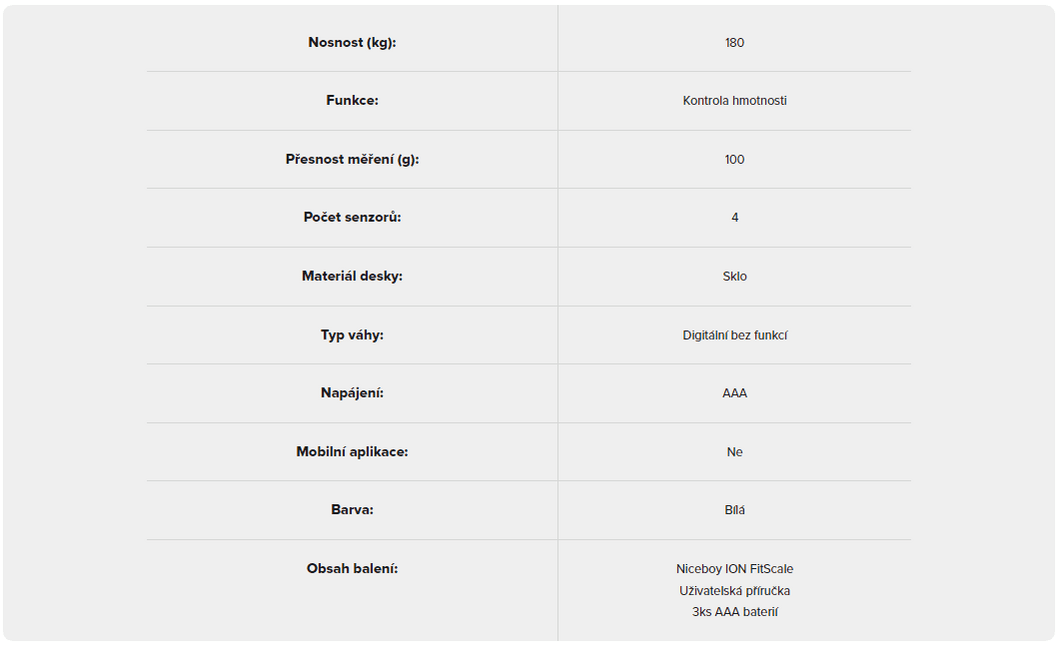The width and height of the screenshot is (1060, 648).
Task: Click the "Počet senzorů:" label
Action: [x=352, y=218]
